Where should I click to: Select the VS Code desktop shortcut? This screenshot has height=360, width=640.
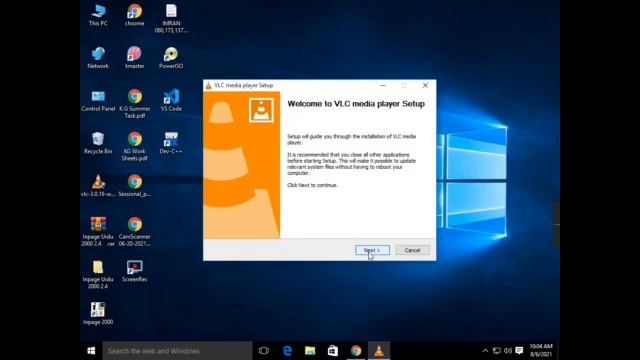(x=171, y=100)
